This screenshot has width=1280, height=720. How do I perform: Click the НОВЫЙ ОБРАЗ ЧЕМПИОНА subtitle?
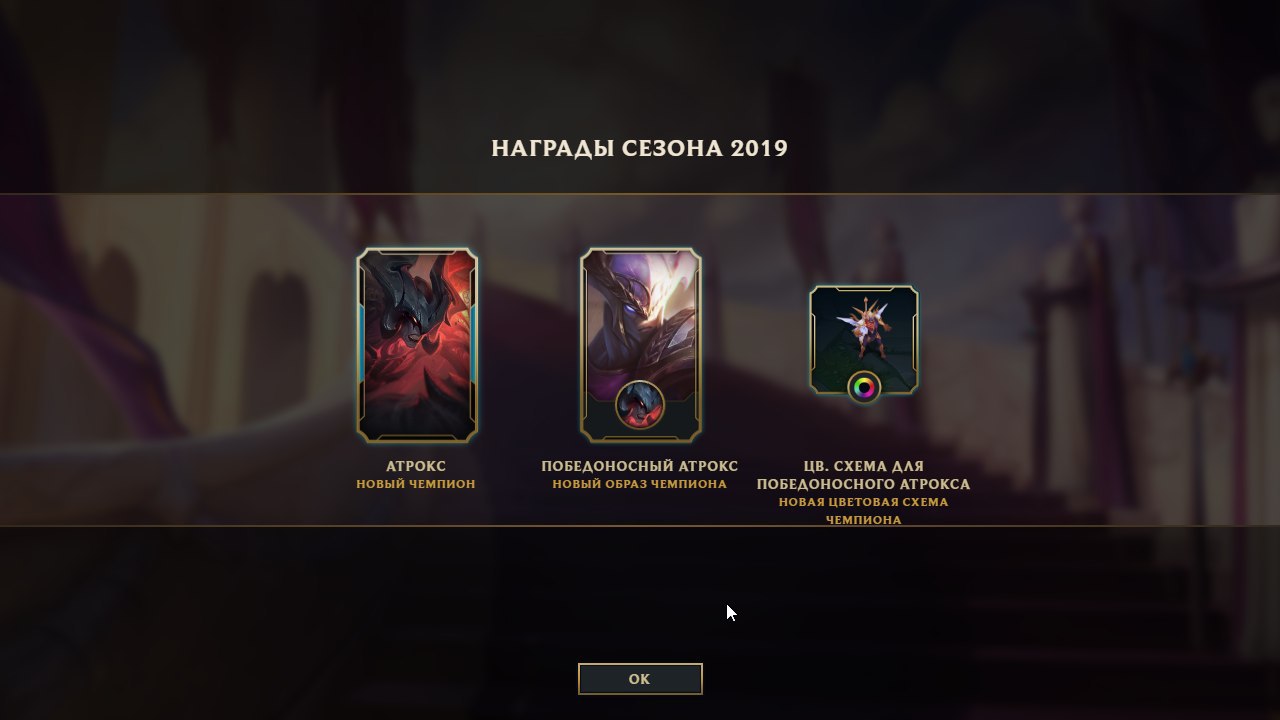click(x=640, y=484)
